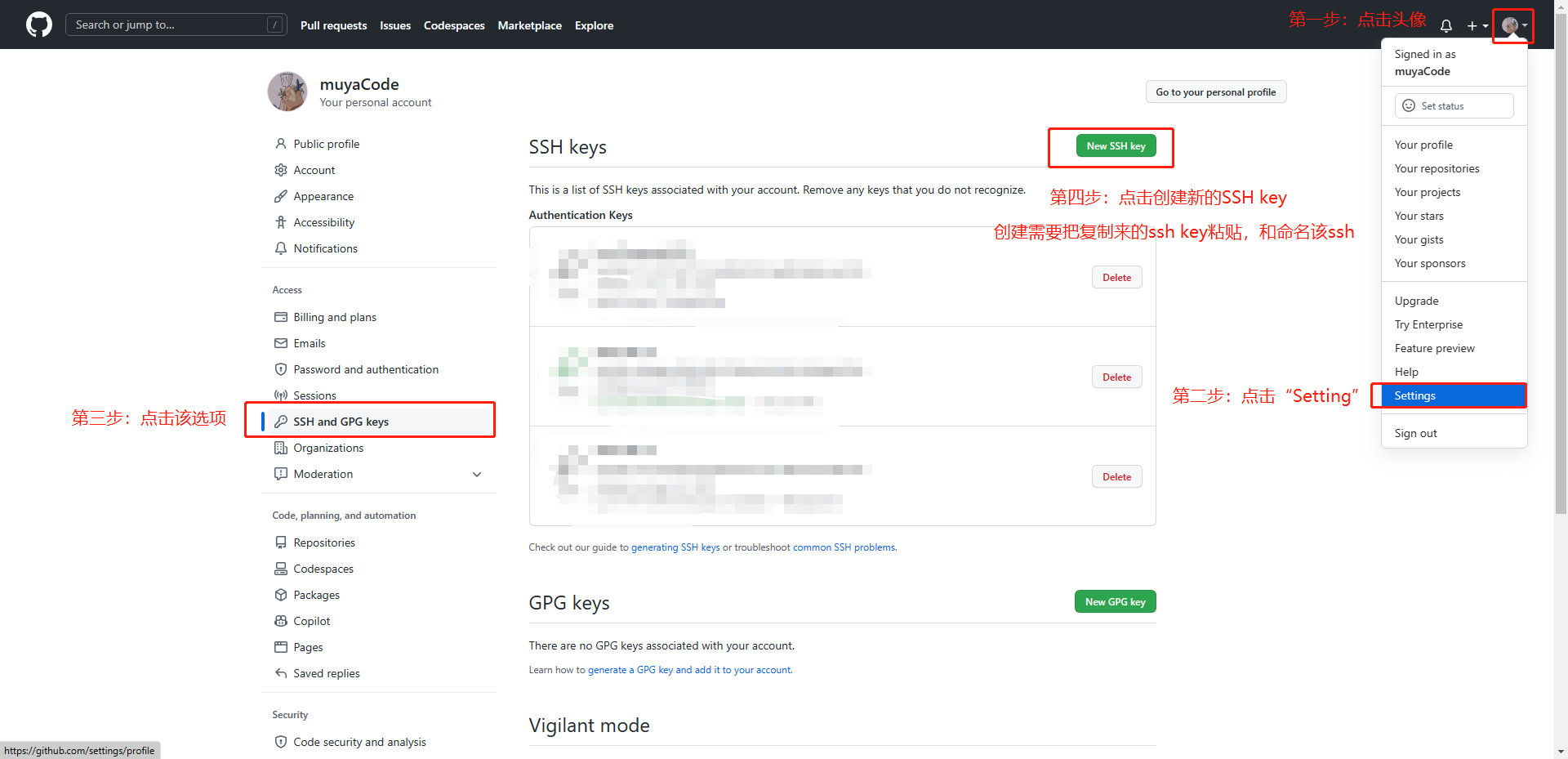Click the Organizations building icon
Viewport: 1568px width, 759px height.
(281, 448)
